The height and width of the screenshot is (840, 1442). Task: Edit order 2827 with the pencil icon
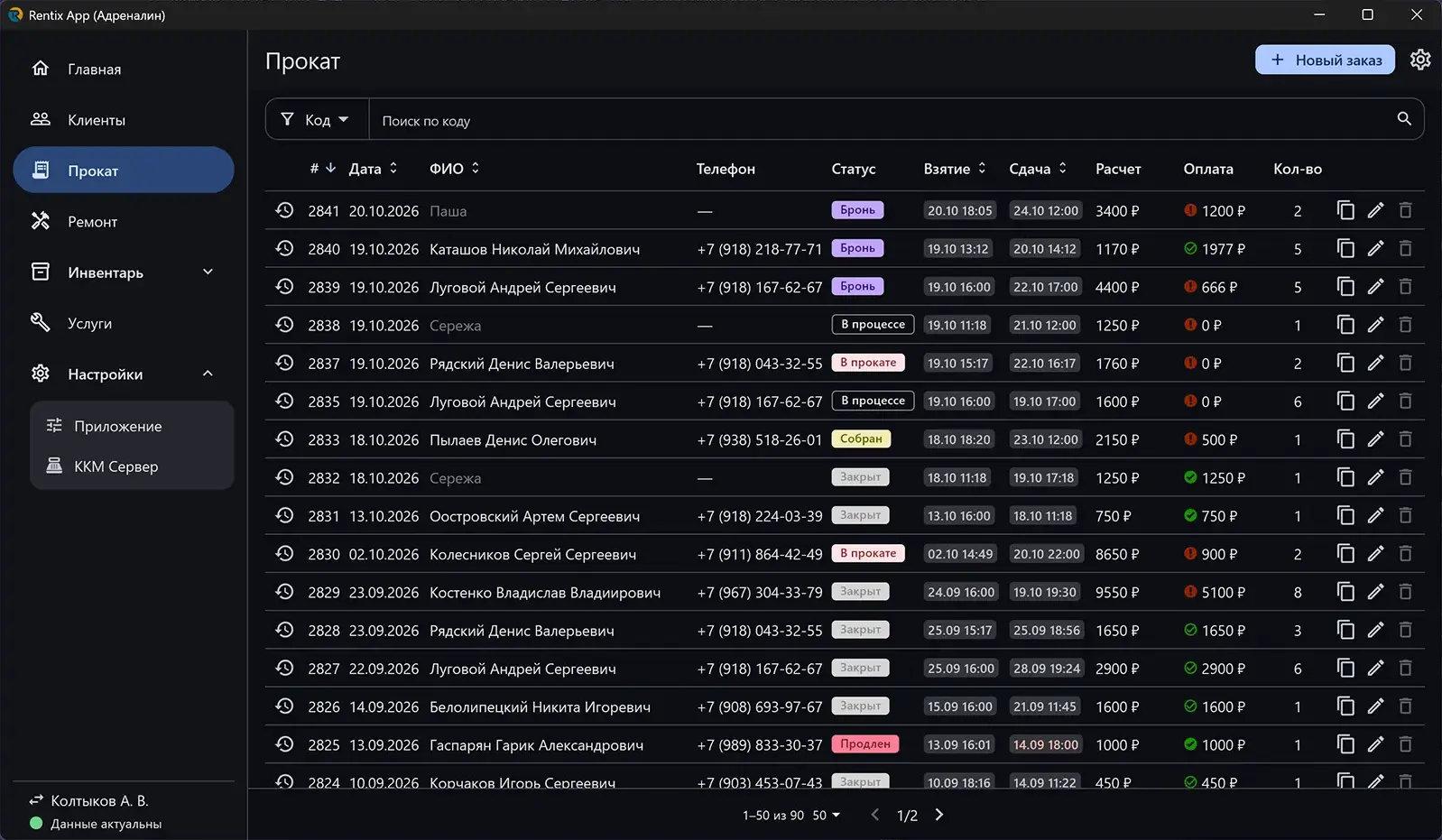point(1375,668)
